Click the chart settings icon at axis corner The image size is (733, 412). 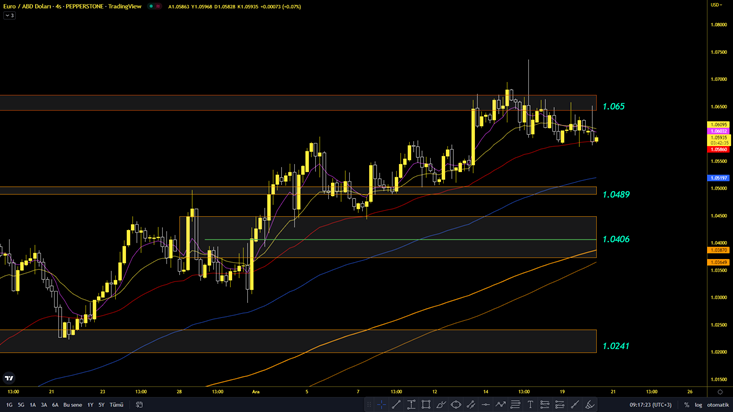720,392
